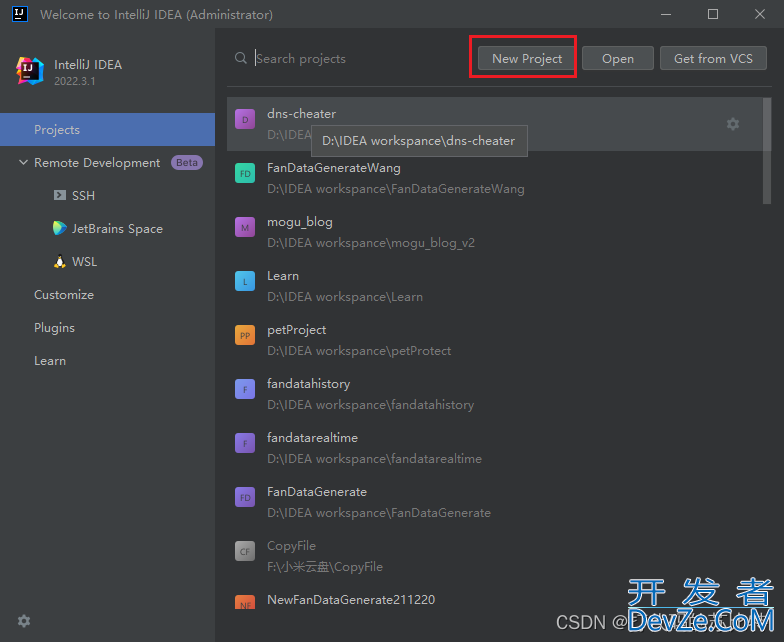784x642 pixels.
Task: Open the Customize section
Action: (x=64, y=294)
